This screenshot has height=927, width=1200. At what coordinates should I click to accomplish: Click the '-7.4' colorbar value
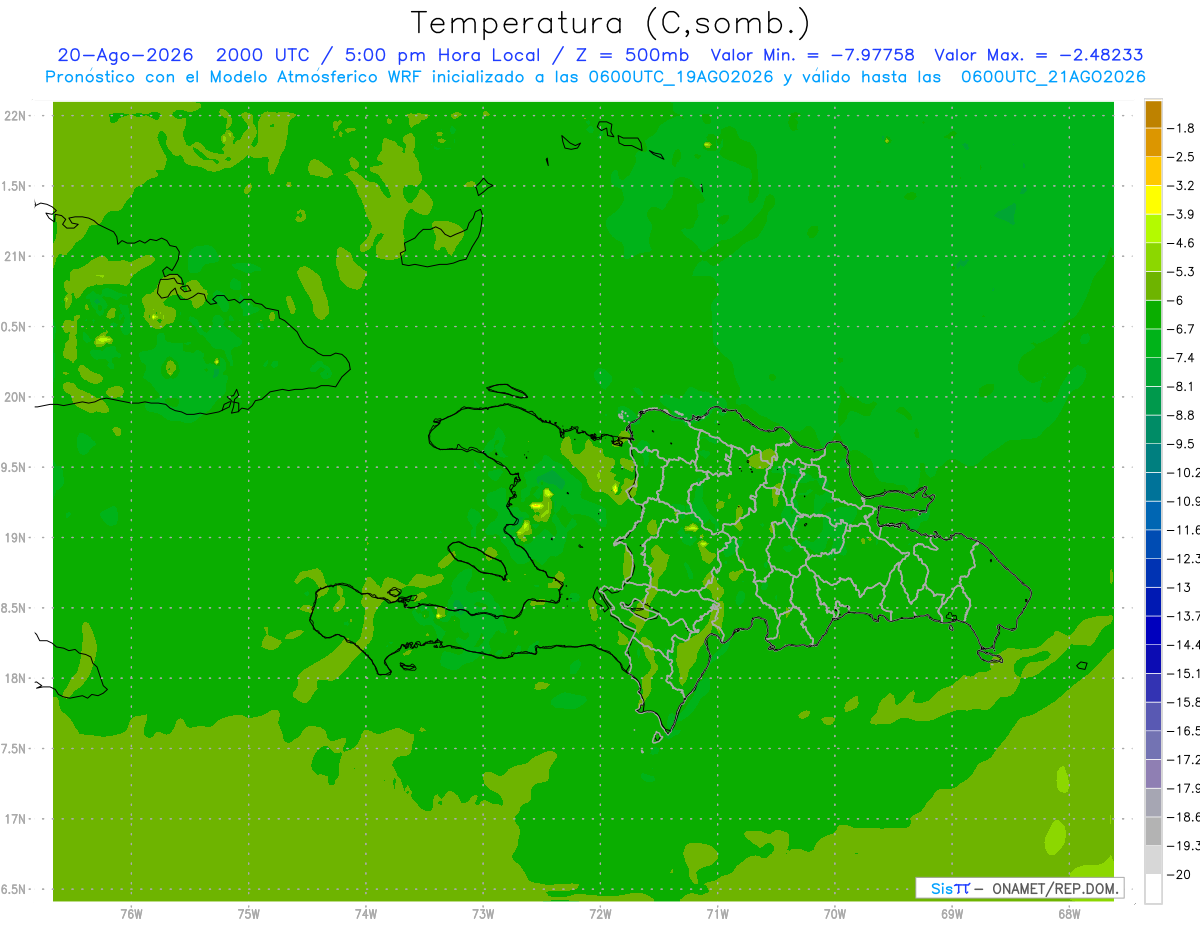[1180, 358]
